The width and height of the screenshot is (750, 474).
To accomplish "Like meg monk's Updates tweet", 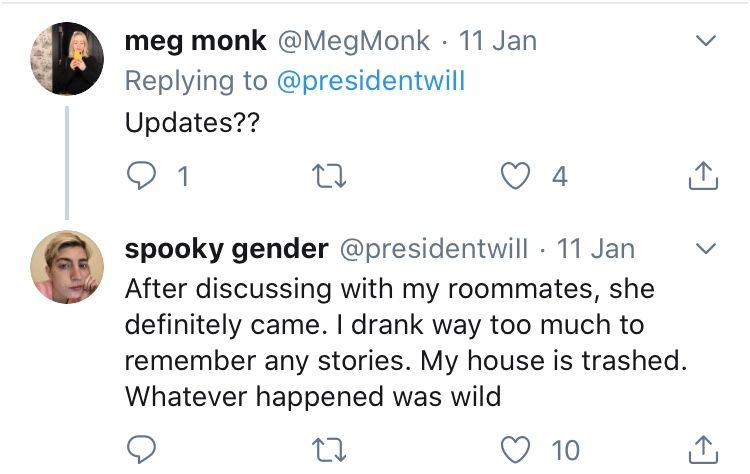I will tap(515, 176).
